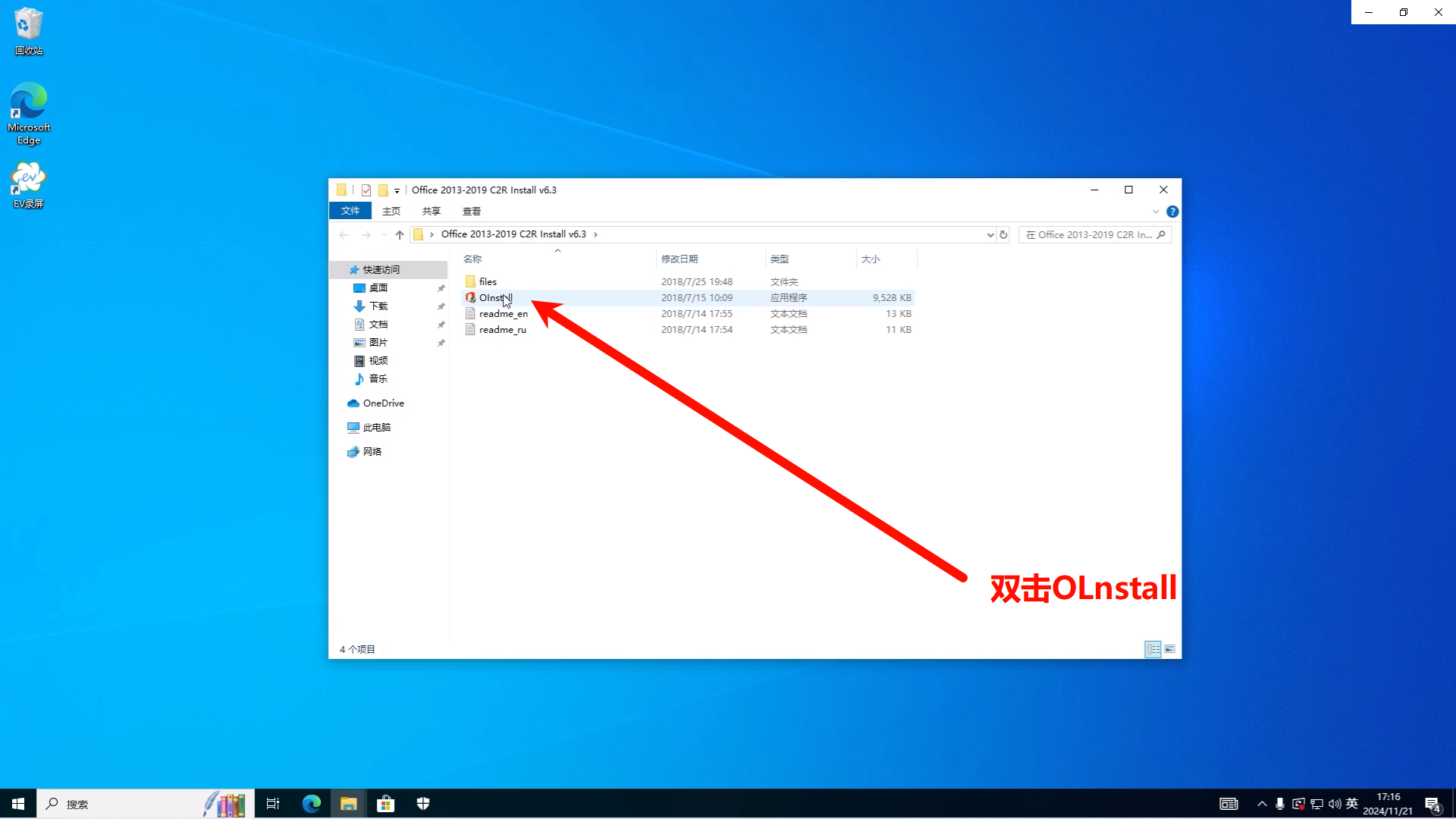The height and width of the screenshot is (819, 1456).
Task: Open 图片 in the navigation pane
Action: pyautogui.click(x=378, y=343)
